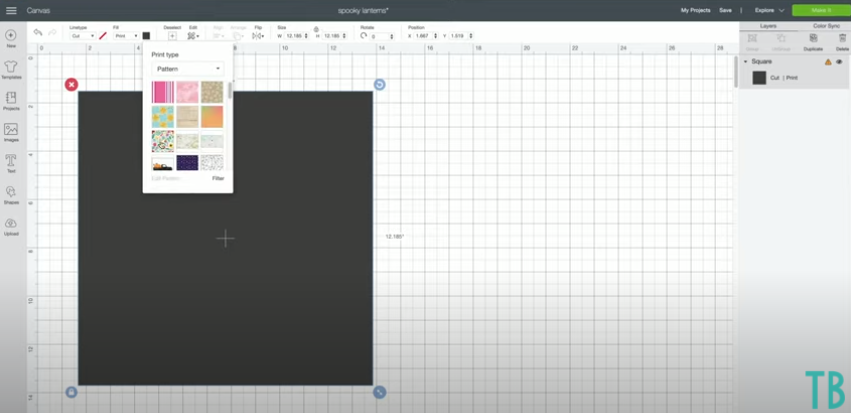Click the Undo arrow
Screen dimensions: 851x413
[38, 33]
